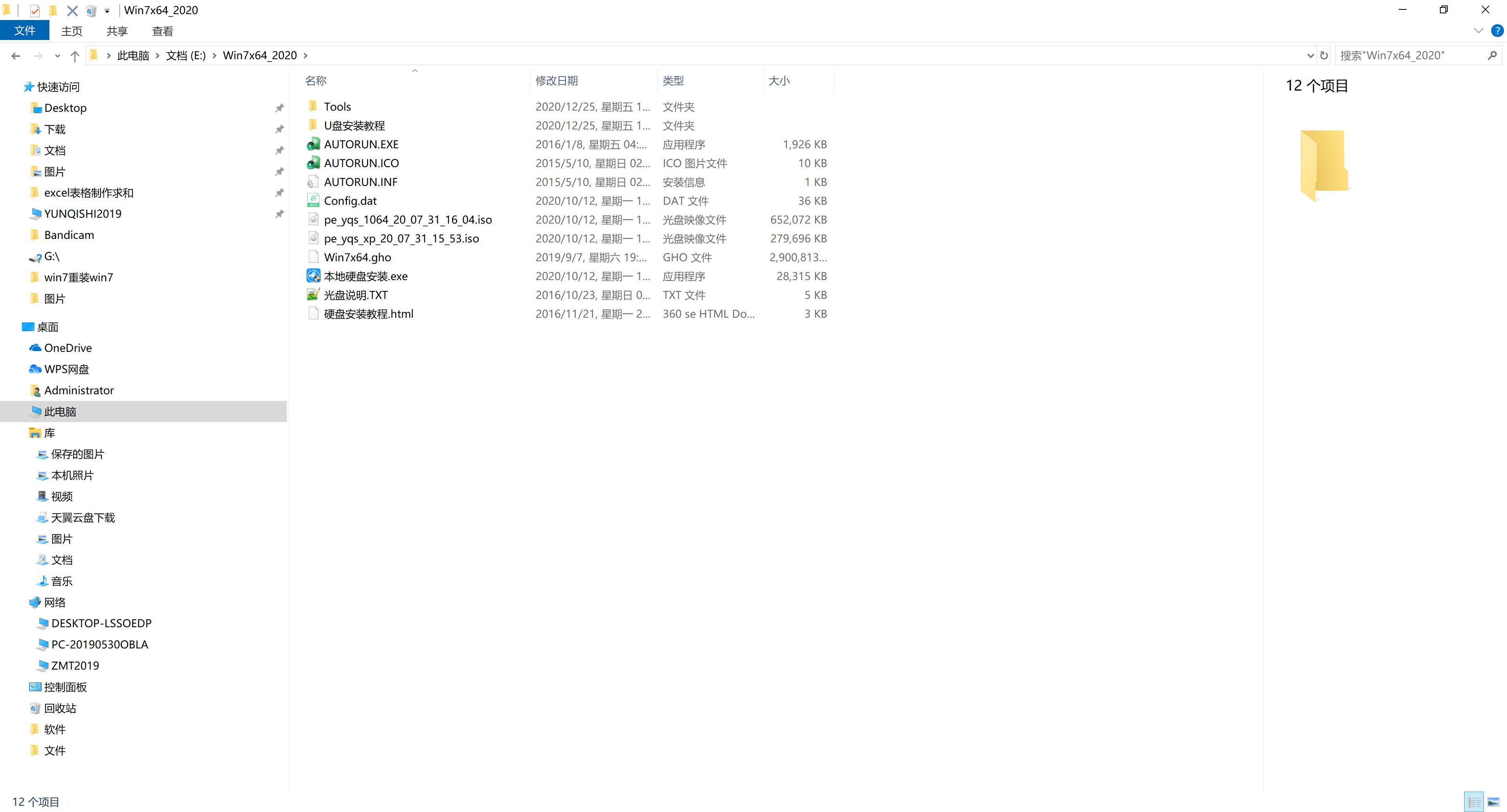Open AUTORUN.EXE application
Viewport: 1507px width, 812px height.
[x=361, y=143]
